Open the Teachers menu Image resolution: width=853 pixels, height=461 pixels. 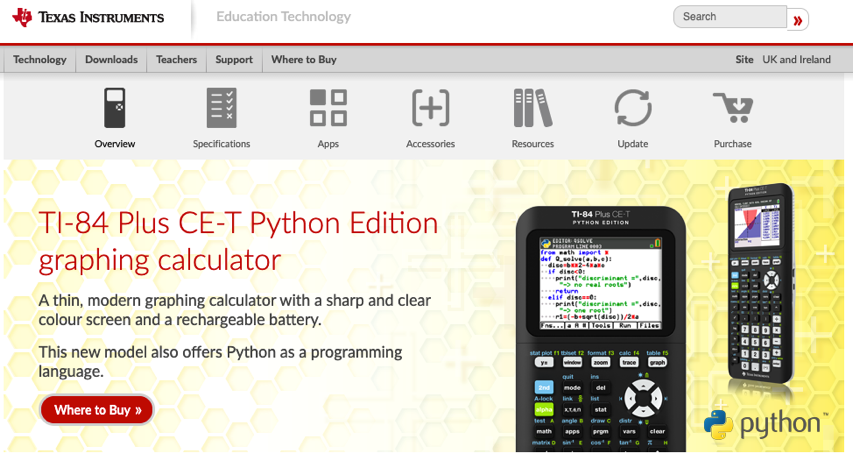[x=176, y=59]
